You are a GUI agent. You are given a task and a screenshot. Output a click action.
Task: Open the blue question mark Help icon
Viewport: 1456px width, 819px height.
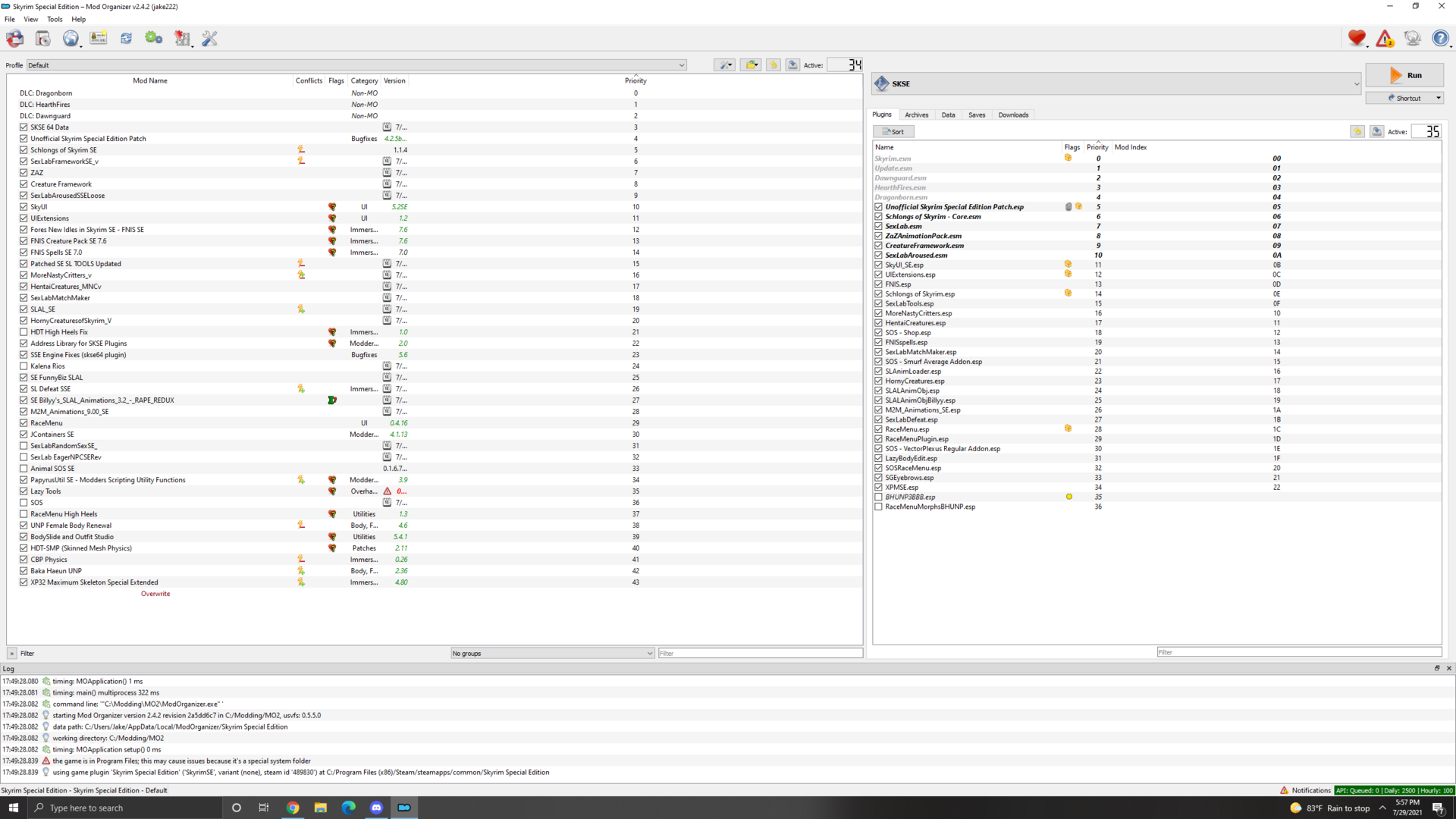pos(1440,38)
